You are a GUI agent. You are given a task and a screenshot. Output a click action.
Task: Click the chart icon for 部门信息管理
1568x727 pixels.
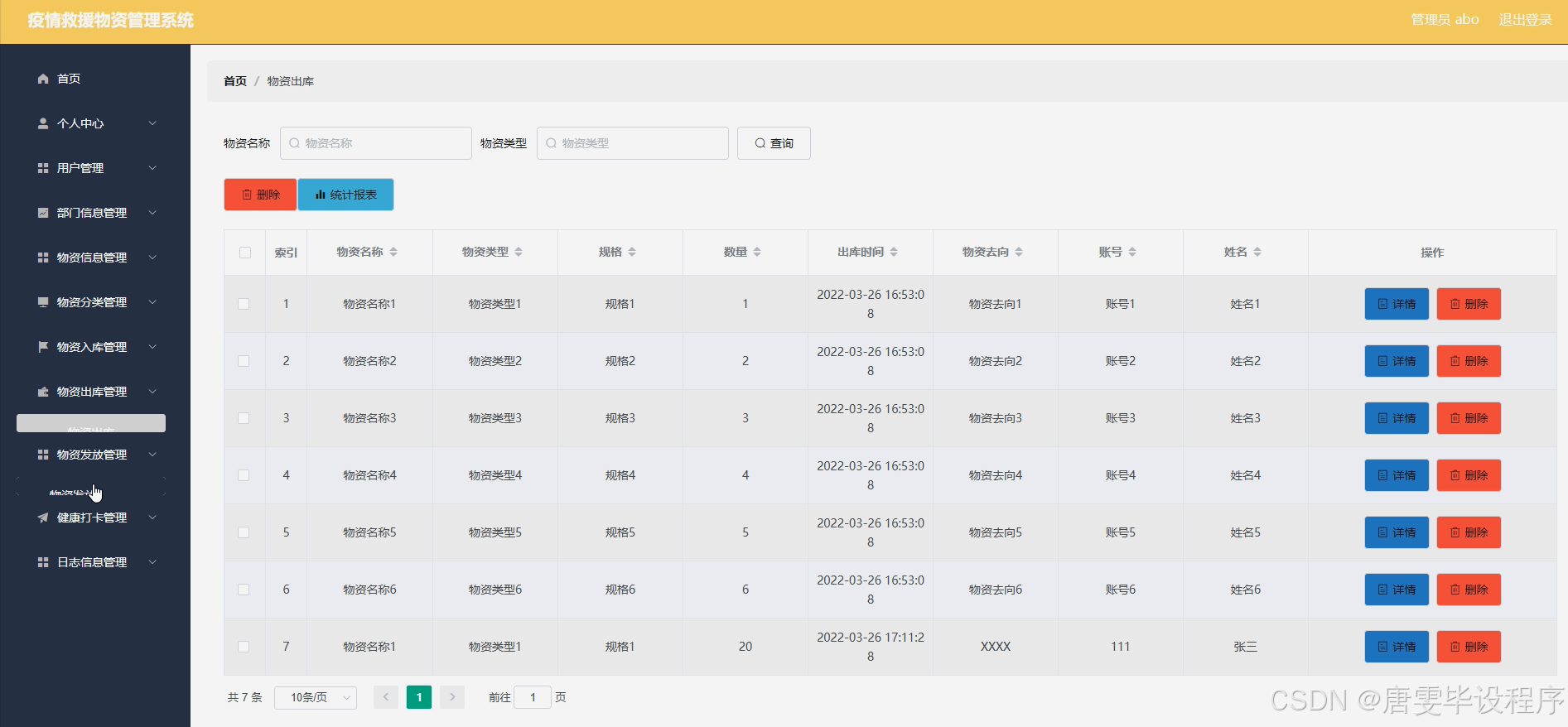43,213
